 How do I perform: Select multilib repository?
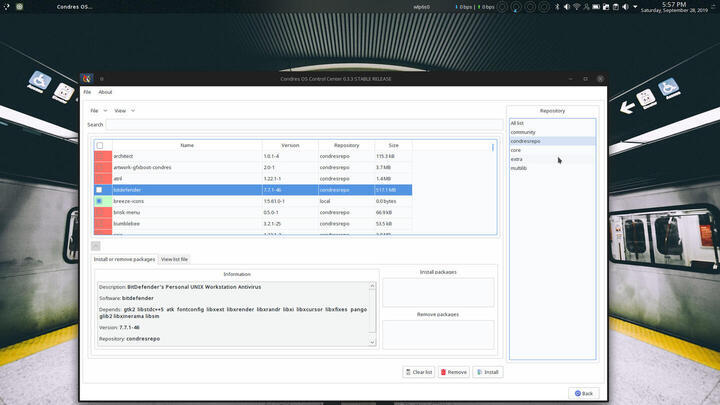pos(552,168)
